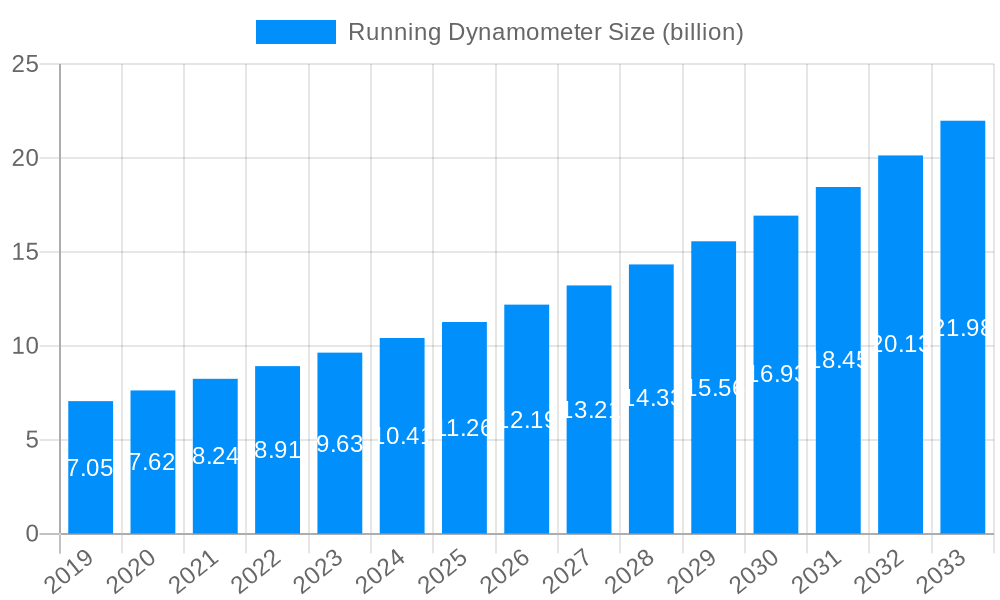This screenshot has height=600, width=1000.
Task: Select the 2024 bar labeled 10.41
Action: tap(403, 435)
